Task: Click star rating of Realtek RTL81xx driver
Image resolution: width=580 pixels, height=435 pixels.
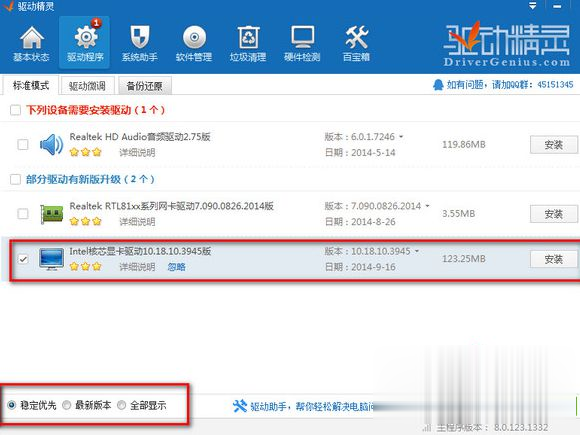Action: click(x=85, y=221)
